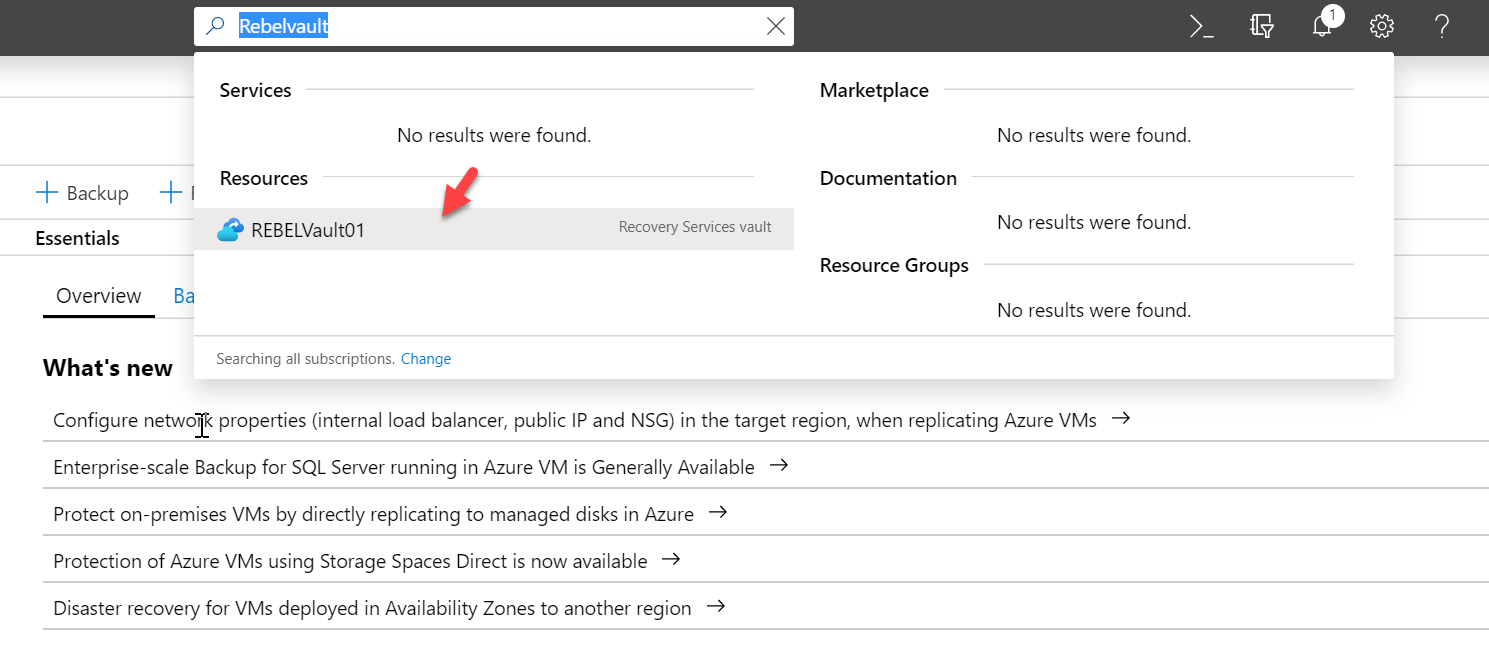Open the directory and subscription filter icon
Image resolution: width=1489 pixels, height=646 pixels.
[1261, 27]
